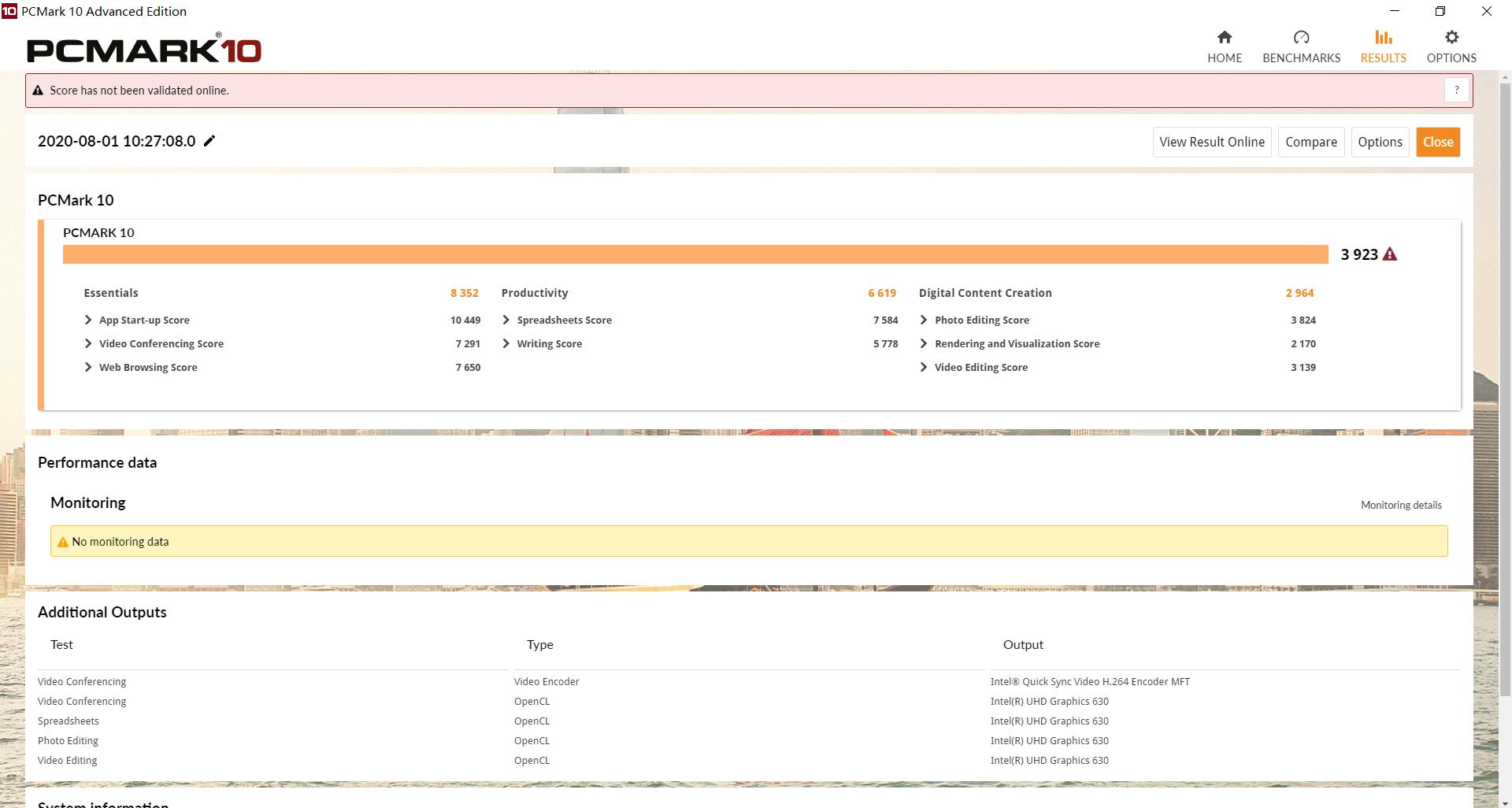1512x808 pixels.
Task: Click the Digital Content Creation heading
Action: (985, 293)
